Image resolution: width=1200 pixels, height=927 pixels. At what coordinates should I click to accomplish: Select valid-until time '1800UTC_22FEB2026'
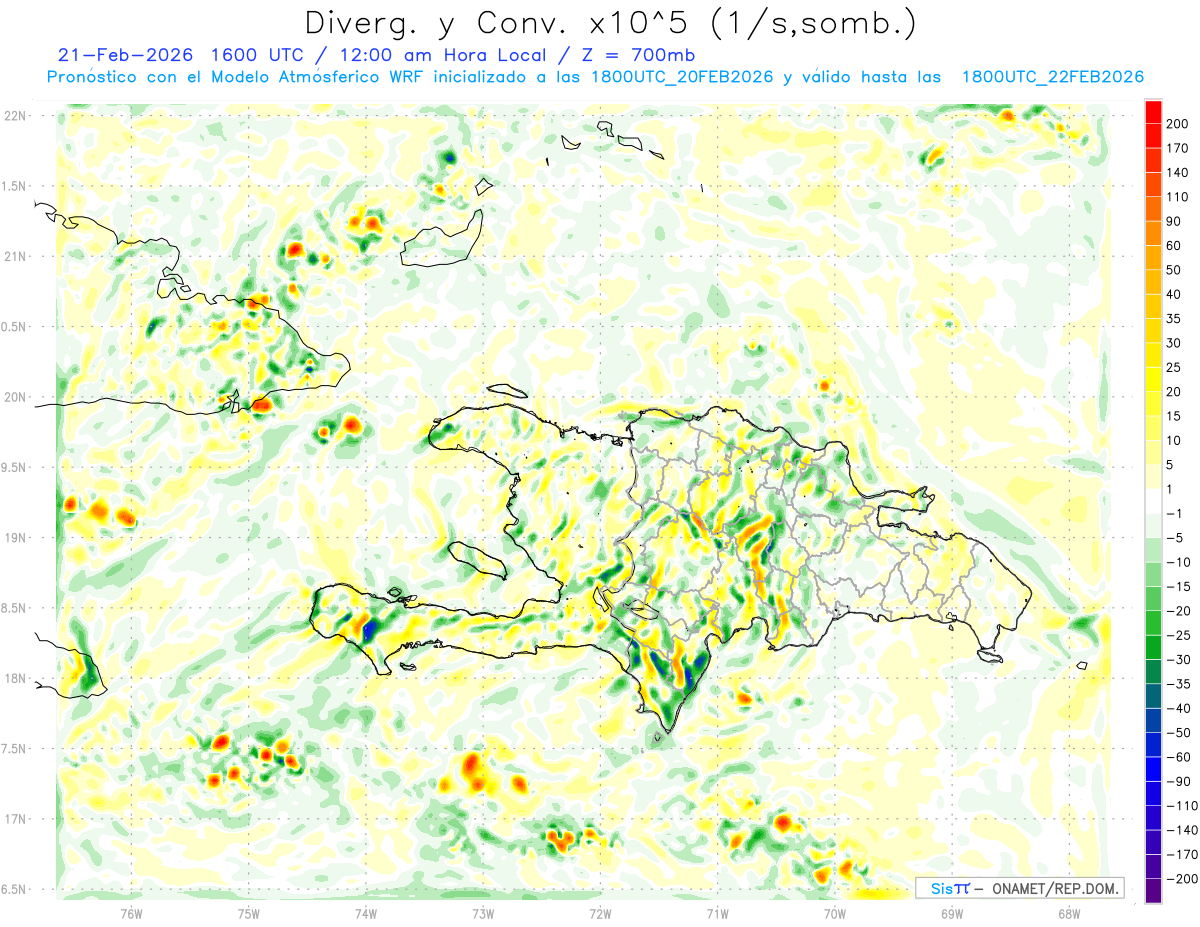pos(1053,77)
